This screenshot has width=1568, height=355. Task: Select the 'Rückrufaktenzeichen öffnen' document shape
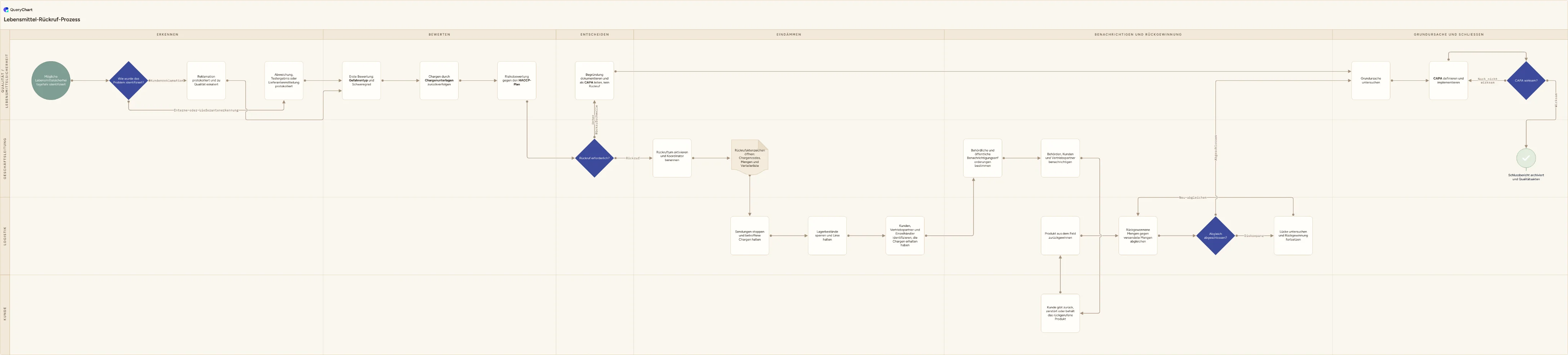750,158
